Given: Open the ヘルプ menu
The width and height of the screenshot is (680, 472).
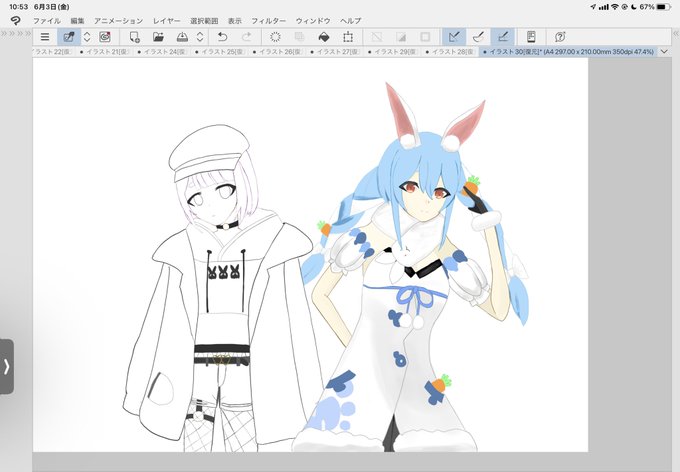Looking at the screenshot, I should [x=350, y=21].
